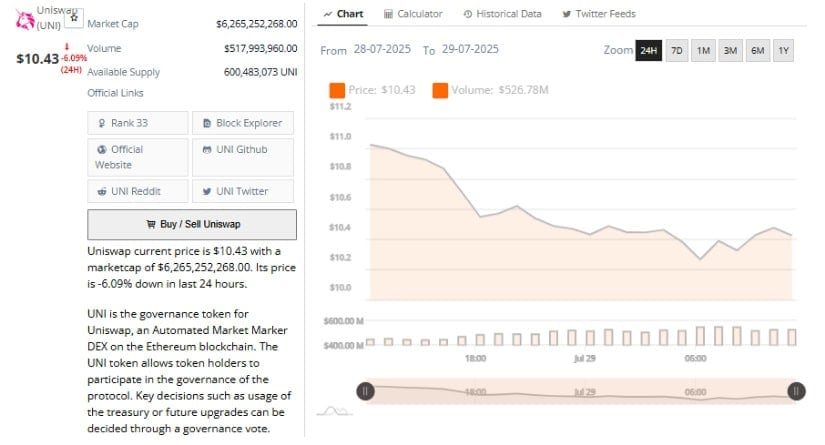Click the Calculator tab icon

pos(388,14)
